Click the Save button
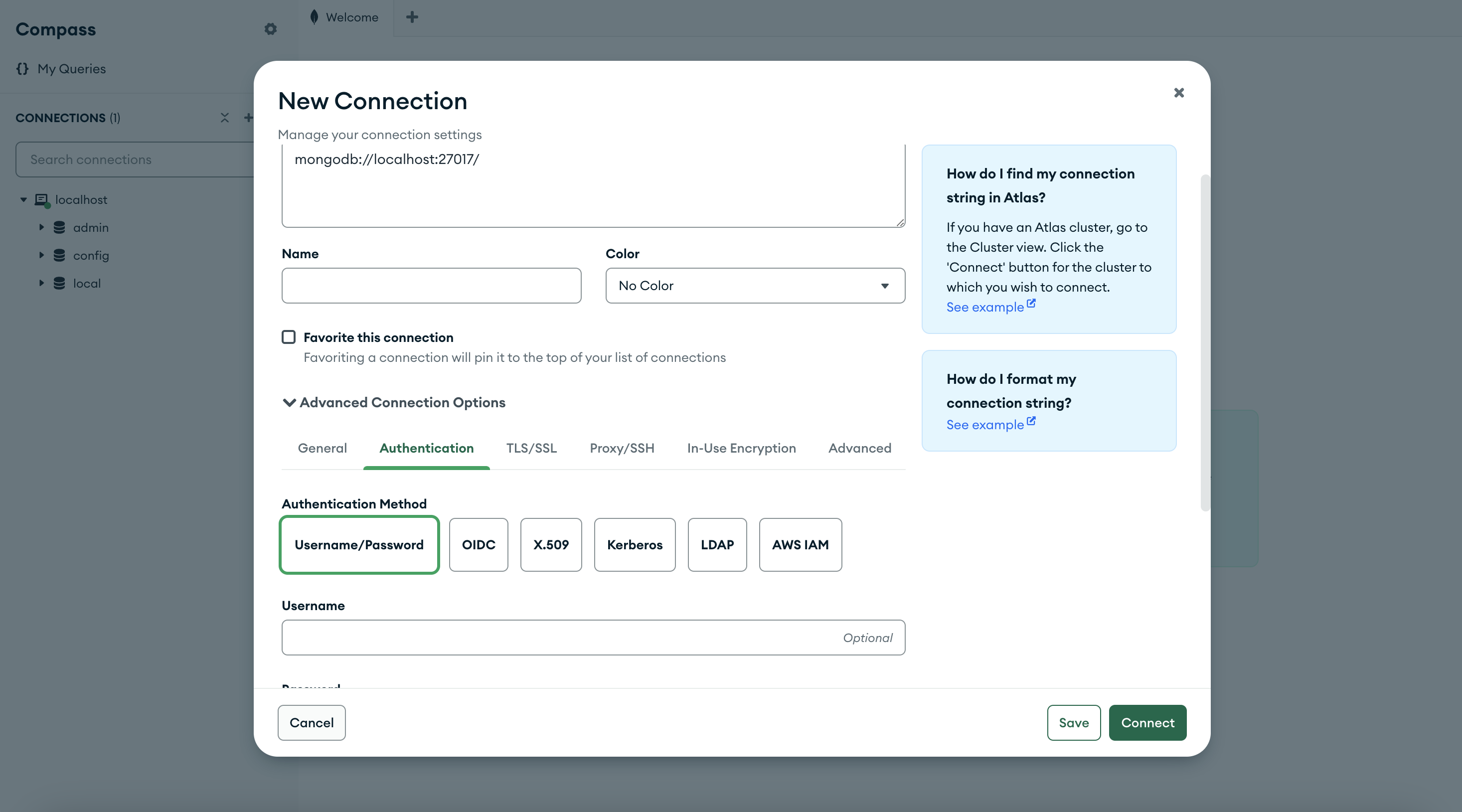 tap(1074, 722)
